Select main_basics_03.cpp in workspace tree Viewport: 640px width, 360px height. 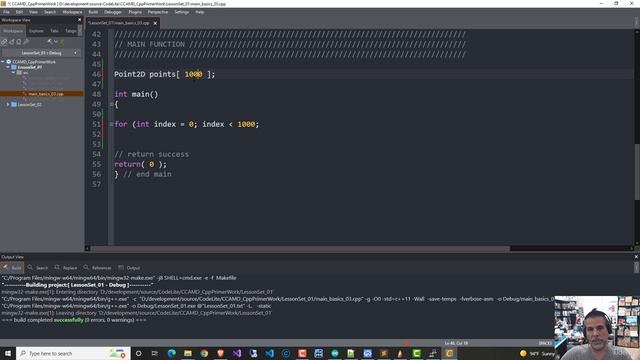tap(46, 94)
